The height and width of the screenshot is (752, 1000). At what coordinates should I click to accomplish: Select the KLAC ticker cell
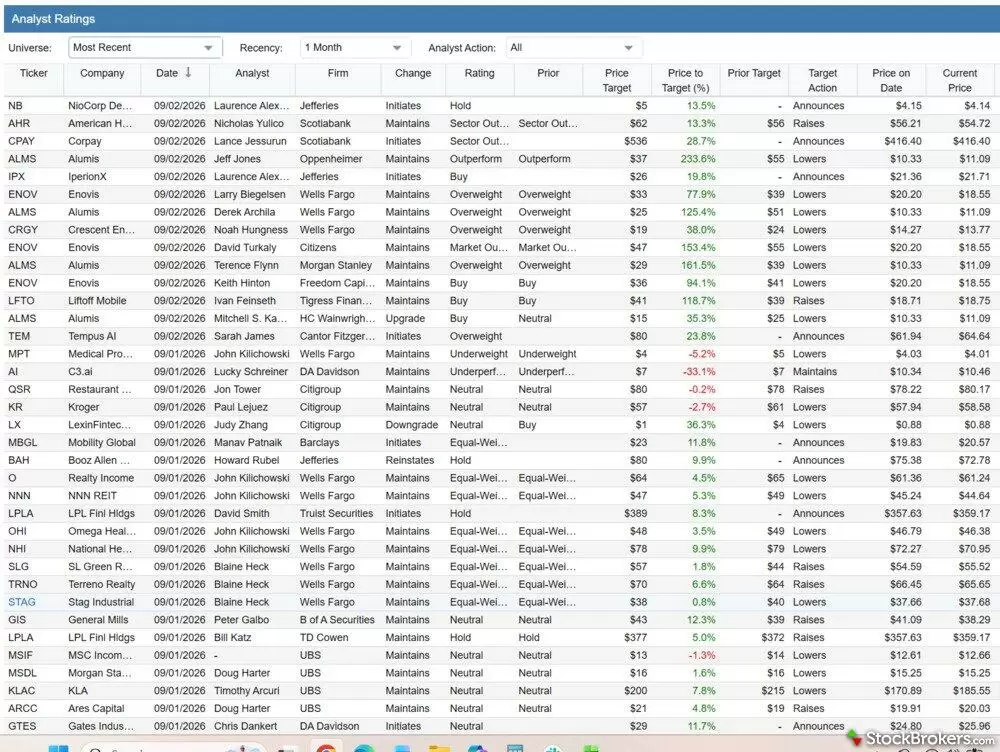22,690
